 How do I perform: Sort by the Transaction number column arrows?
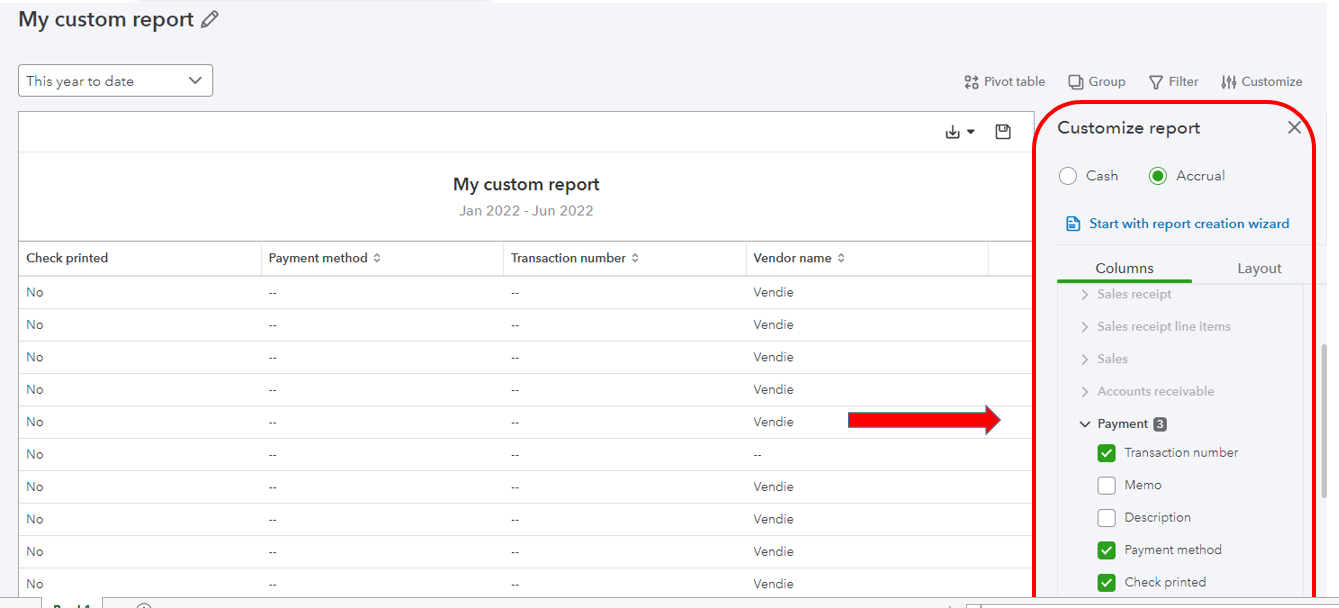637,257
